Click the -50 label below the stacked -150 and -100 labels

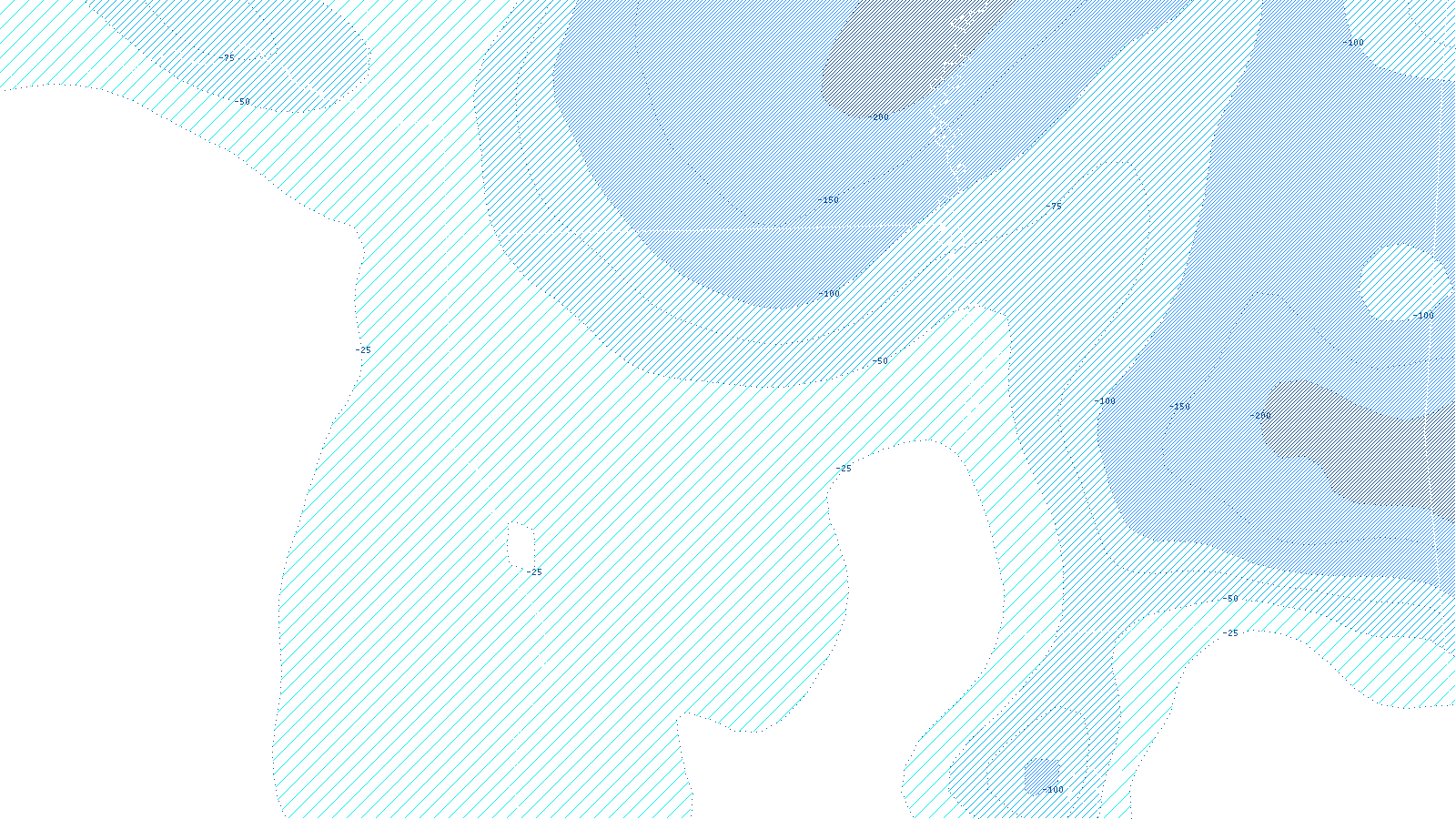tap(879, 361)
